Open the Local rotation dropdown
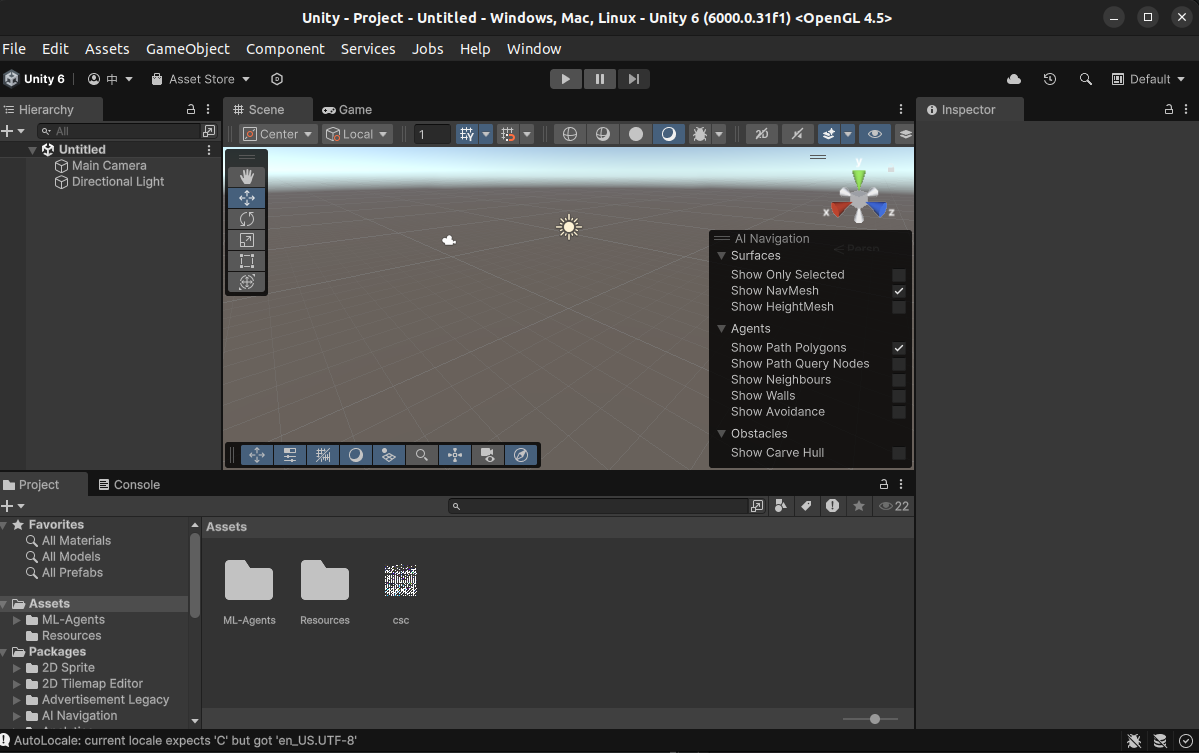Screen dimensions: 1199x753 (356, 133)
